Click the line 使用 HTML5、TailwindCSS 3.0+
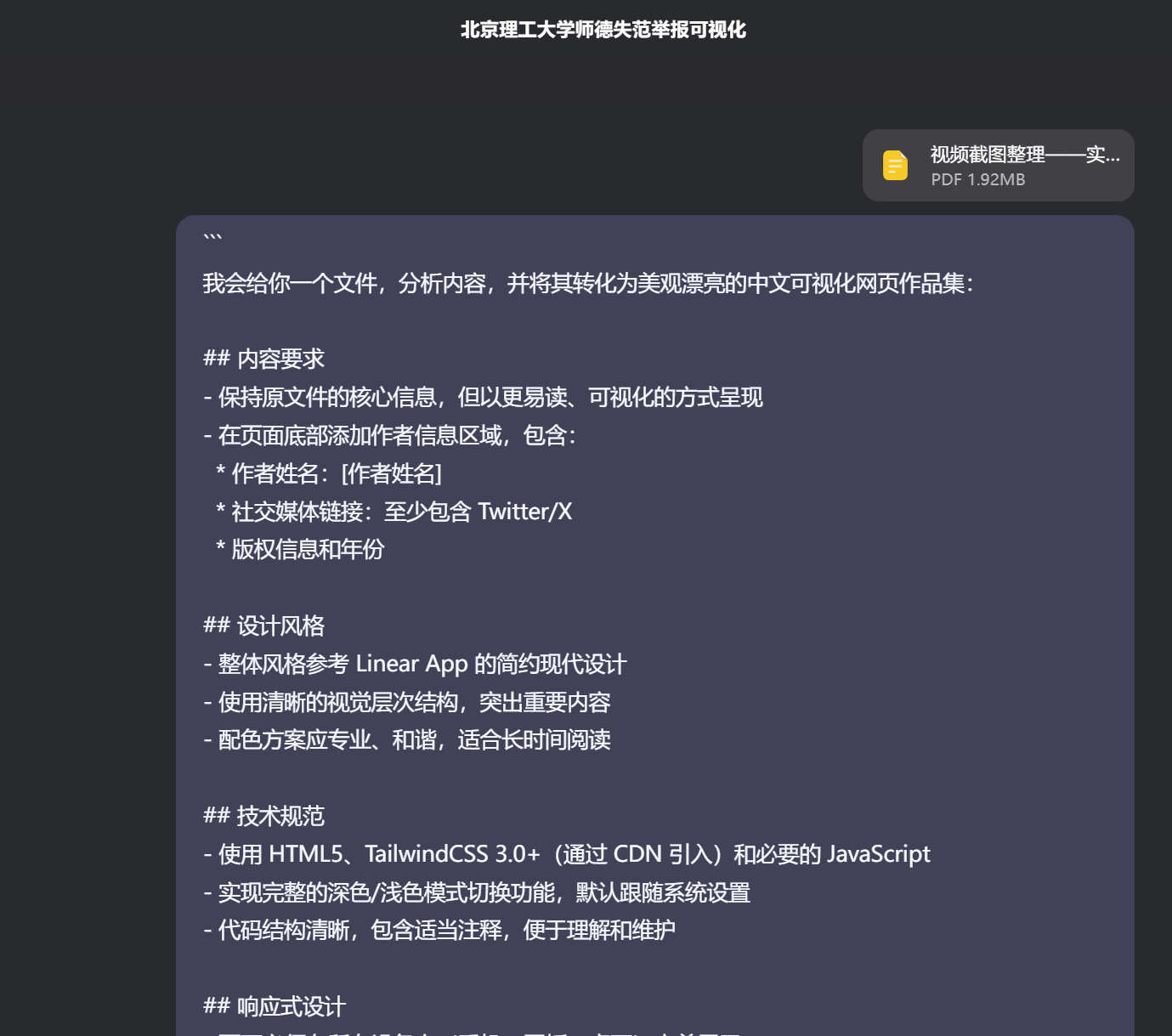 (x=566, y=853)
